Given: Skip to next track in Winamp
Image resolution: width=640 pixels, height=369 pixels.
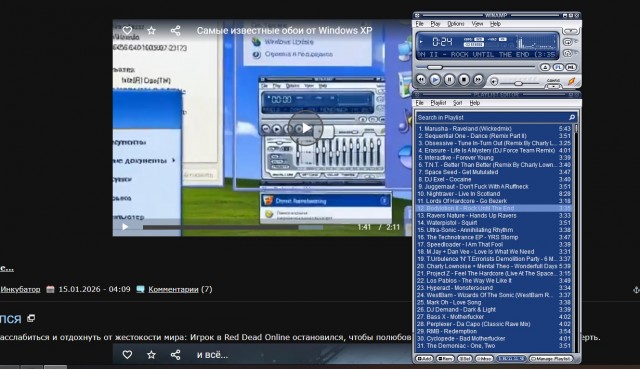Looking at the screenshot, I should click(x=478, y=80).
